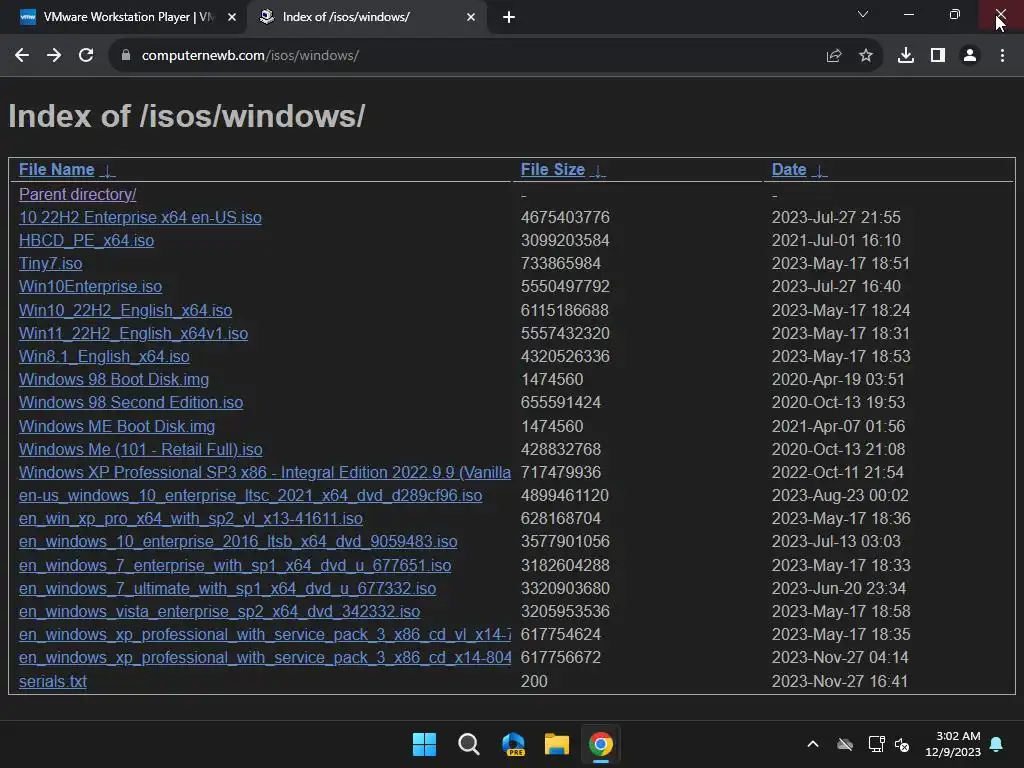
Task: Show hidden system tray icons
Action: click(x=813, y=744)
